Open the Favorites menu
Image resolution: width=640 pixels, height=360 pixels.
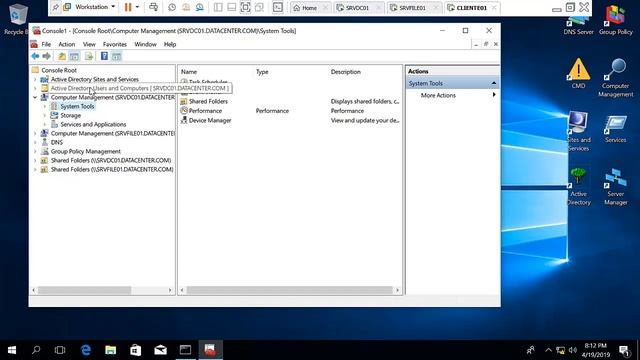tap(115, 44)
